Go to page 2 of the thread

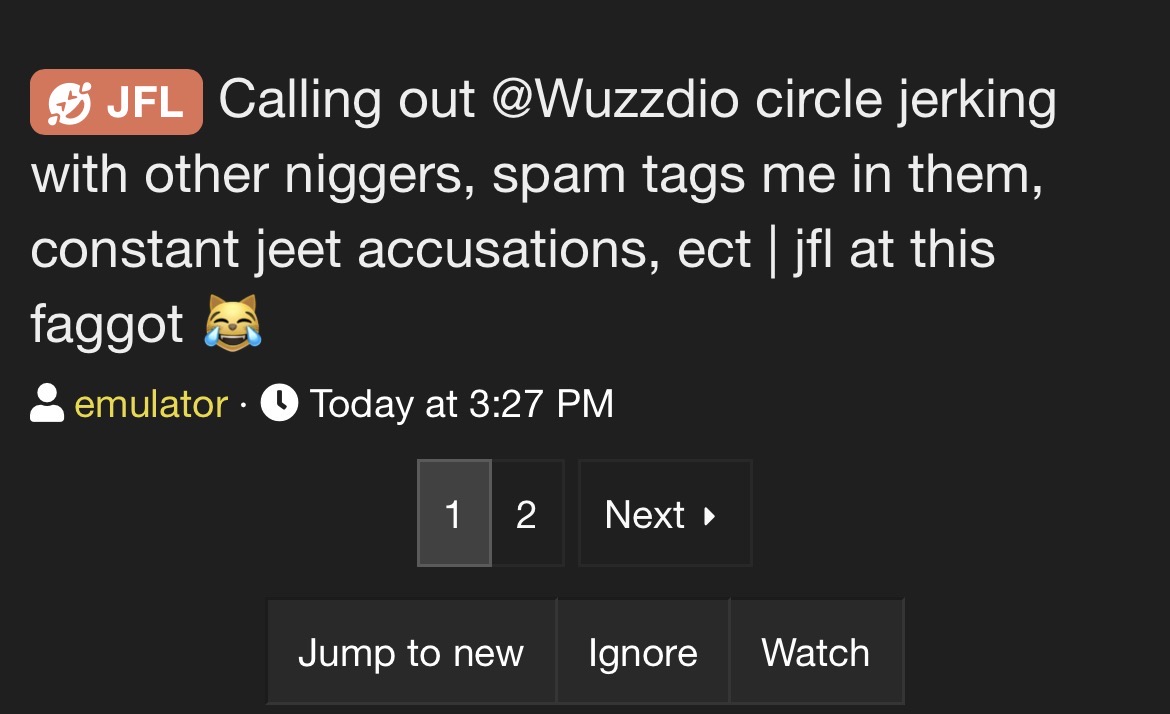pos(527,513)
